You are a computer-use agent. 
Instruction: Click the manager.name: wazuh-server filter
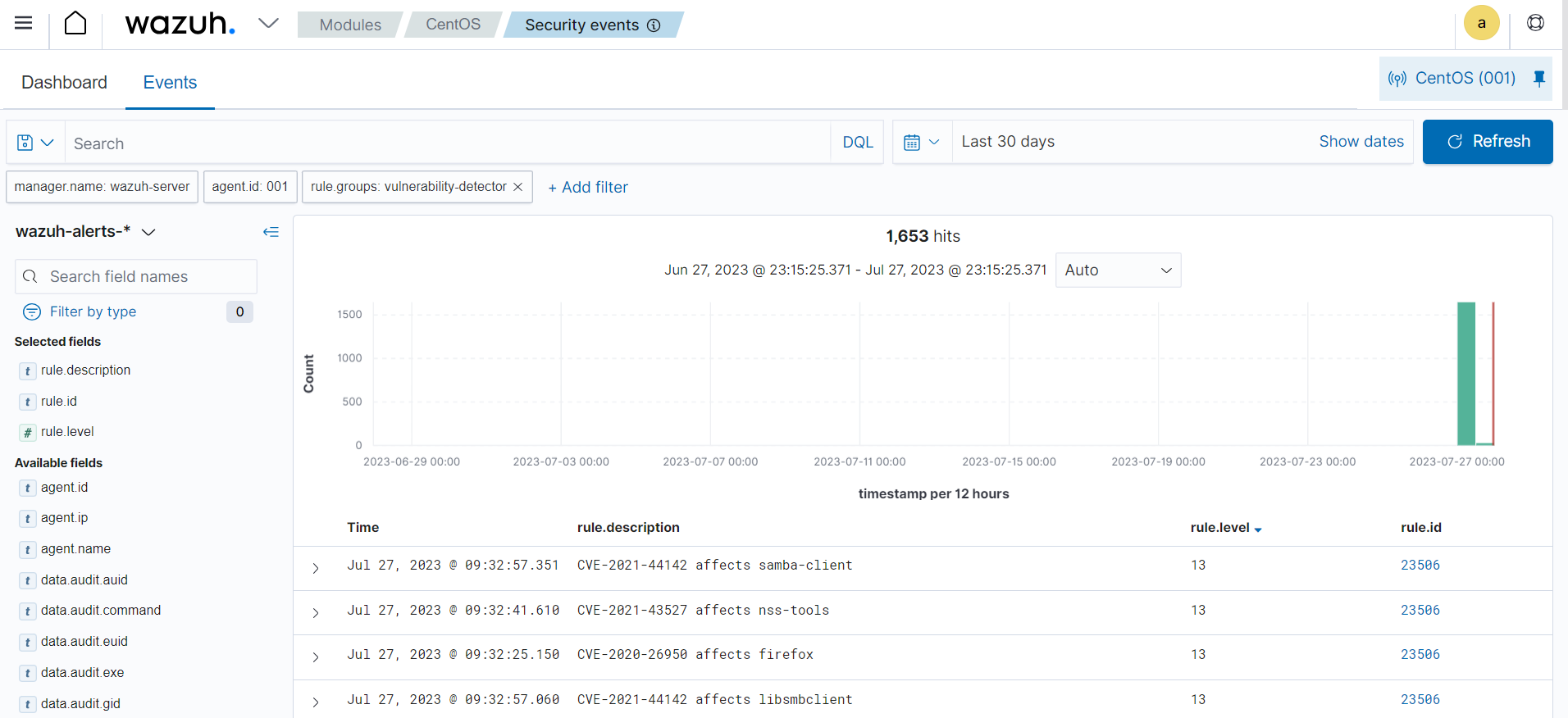point(102,187)
